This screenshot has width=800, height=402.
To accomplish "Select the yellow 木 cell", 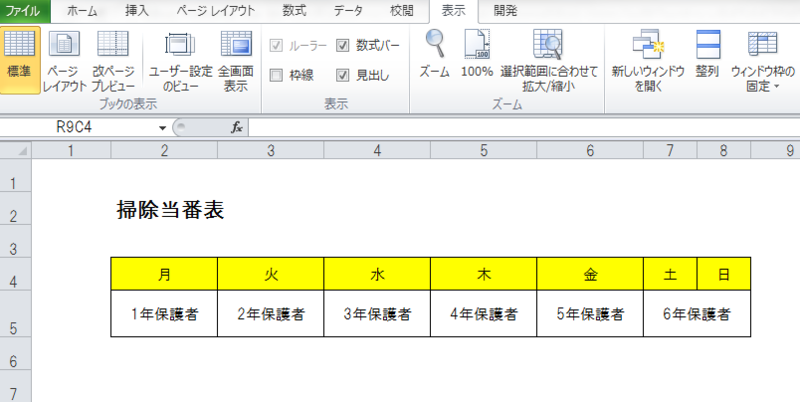I will coord(483,274).
